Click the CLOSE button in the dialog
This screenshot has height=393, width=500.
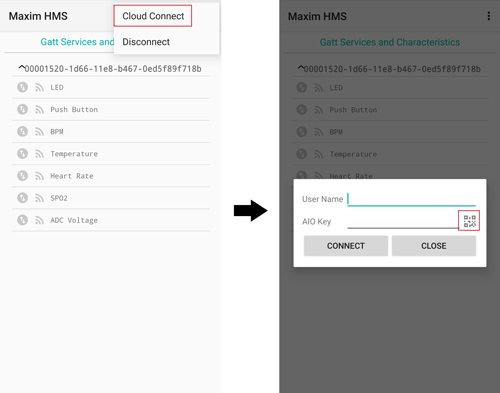(434, 246)
